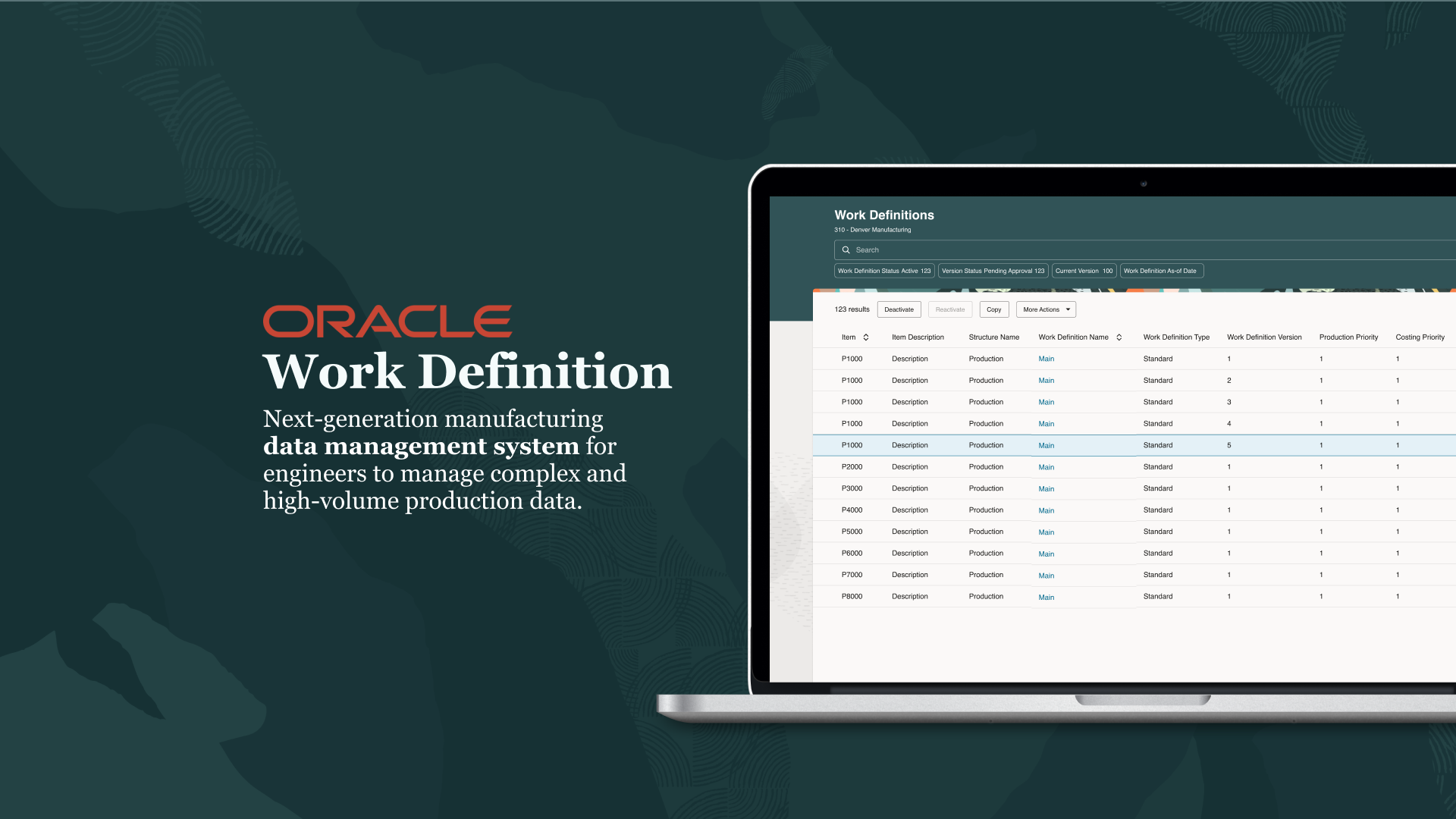Select the P2000 item cell

click(852, 467)
